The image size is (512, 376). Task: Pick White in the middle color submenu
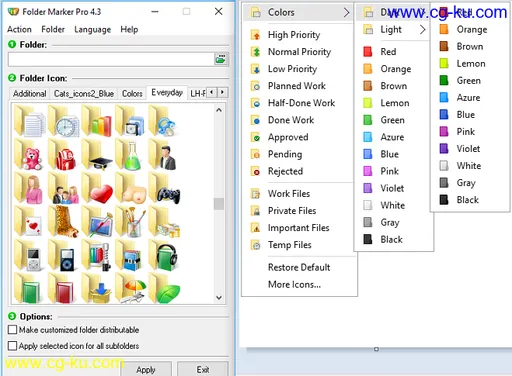pos(393,205)
